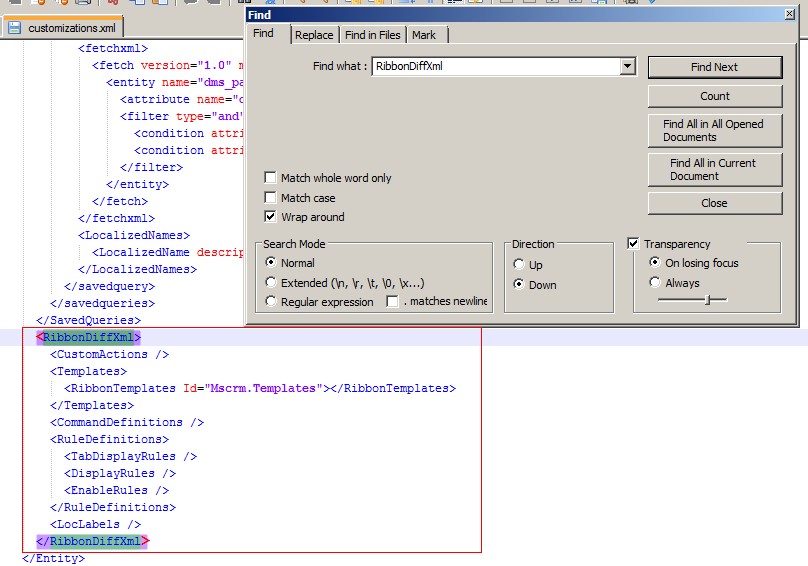Image resolution: width=808 pixels, height=566 pixels.
Task: Click Find All in All Opened Documents
Action: [715, 131]
